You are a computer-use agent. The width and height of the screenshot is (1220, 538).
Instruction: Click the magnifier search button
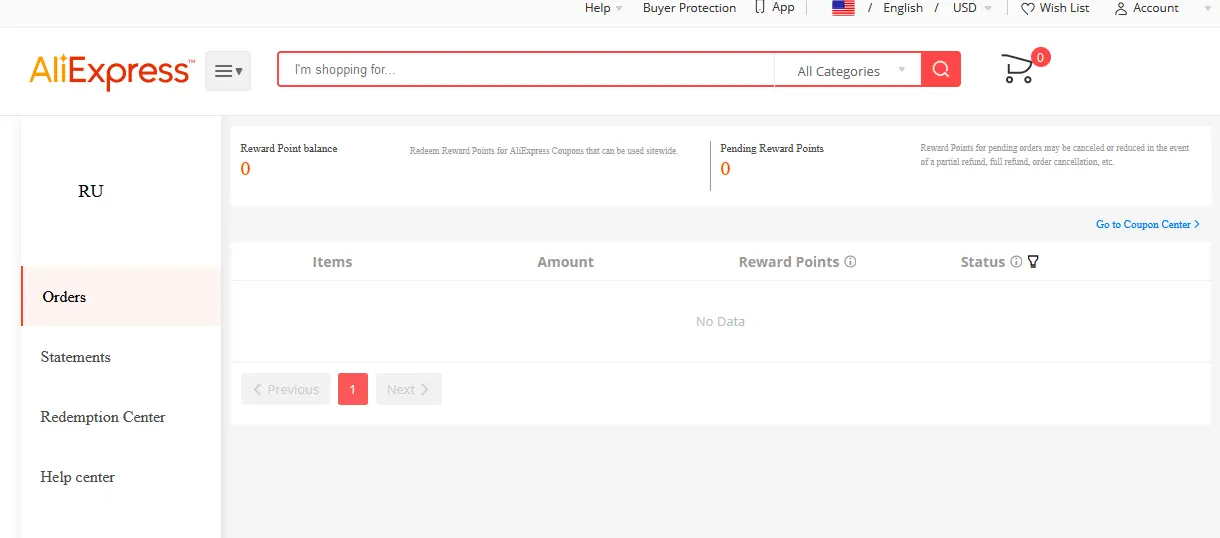(941, 69)
